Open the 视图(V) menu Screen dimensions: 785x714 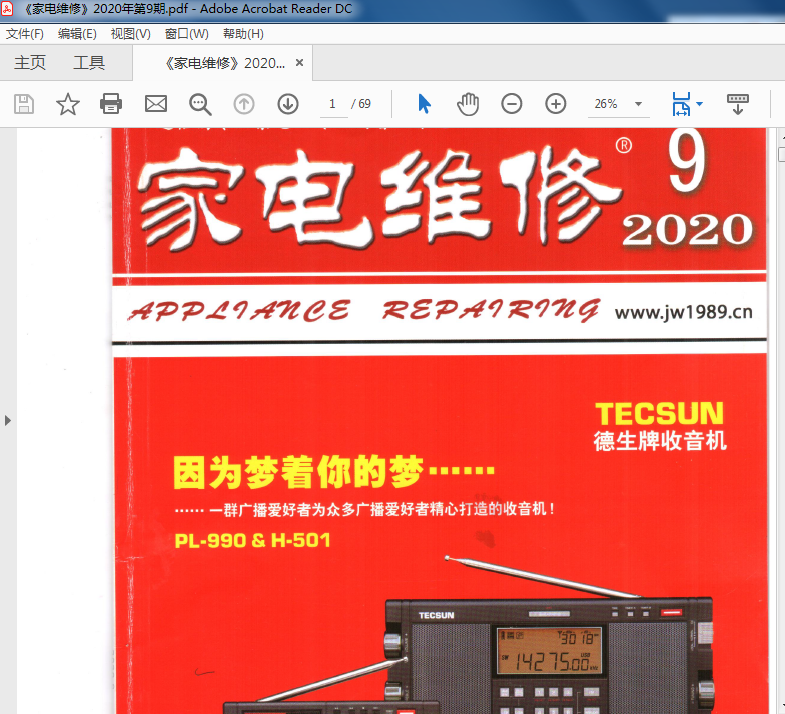(x=130, y=34)
